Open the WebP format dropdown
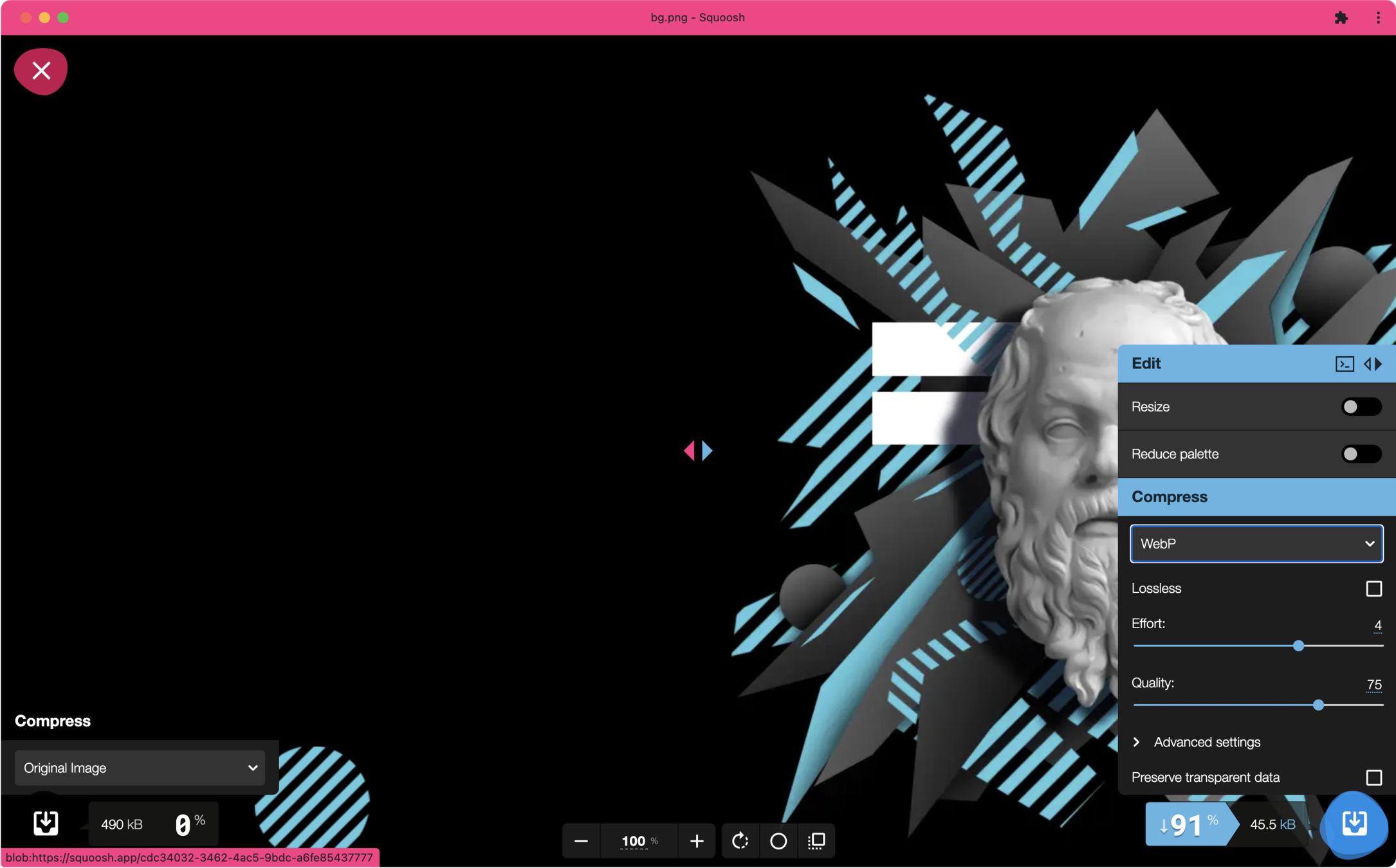The height and width of the screenshot is (868, 1396). point(1256,544)
